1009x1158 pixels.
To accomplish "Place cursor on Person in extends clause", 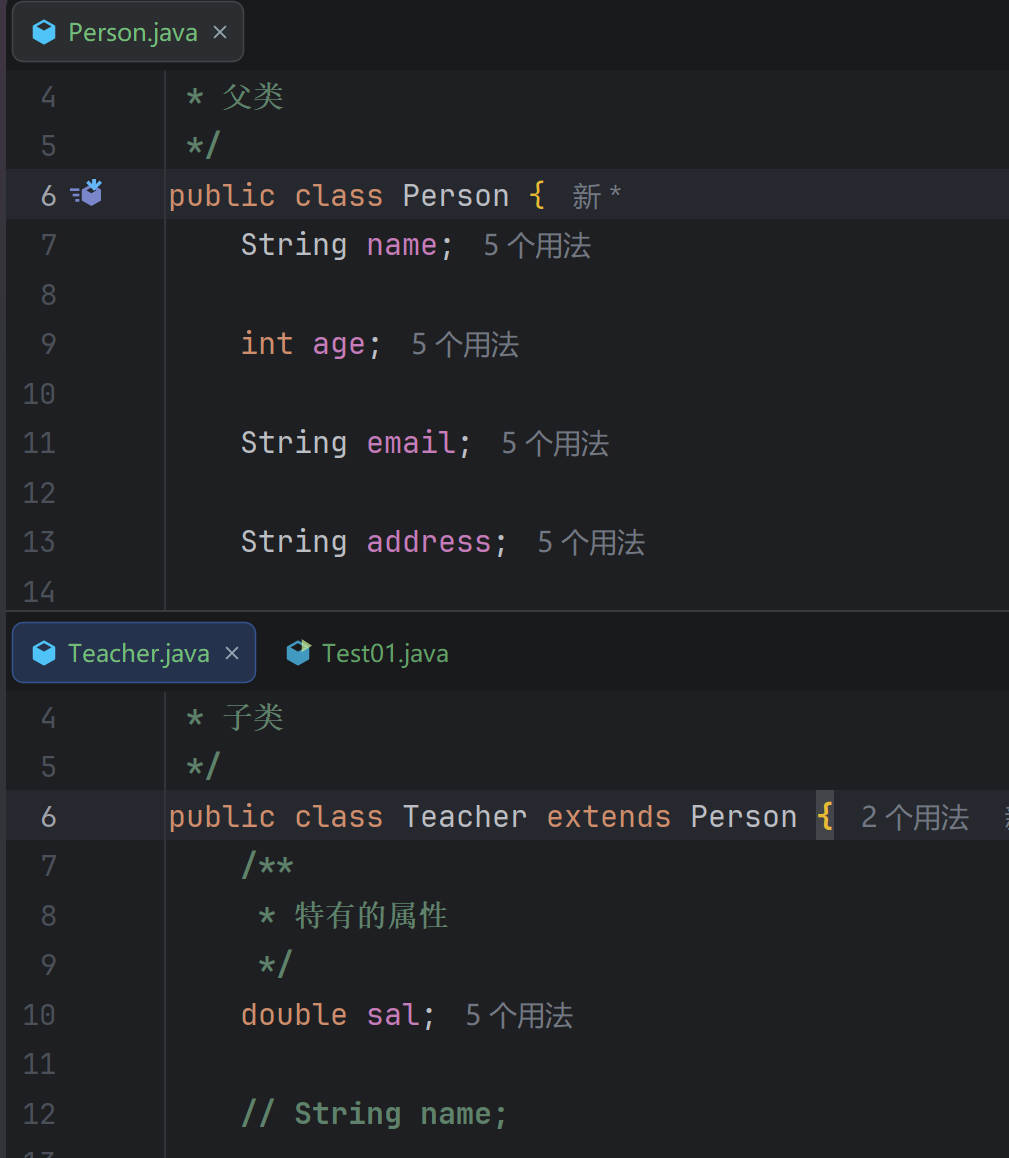I will [743, 817].
